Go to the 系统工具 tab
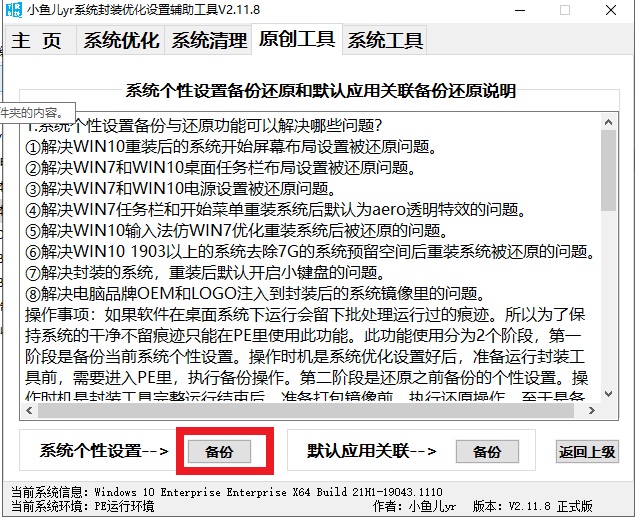 tap(385, 41)
